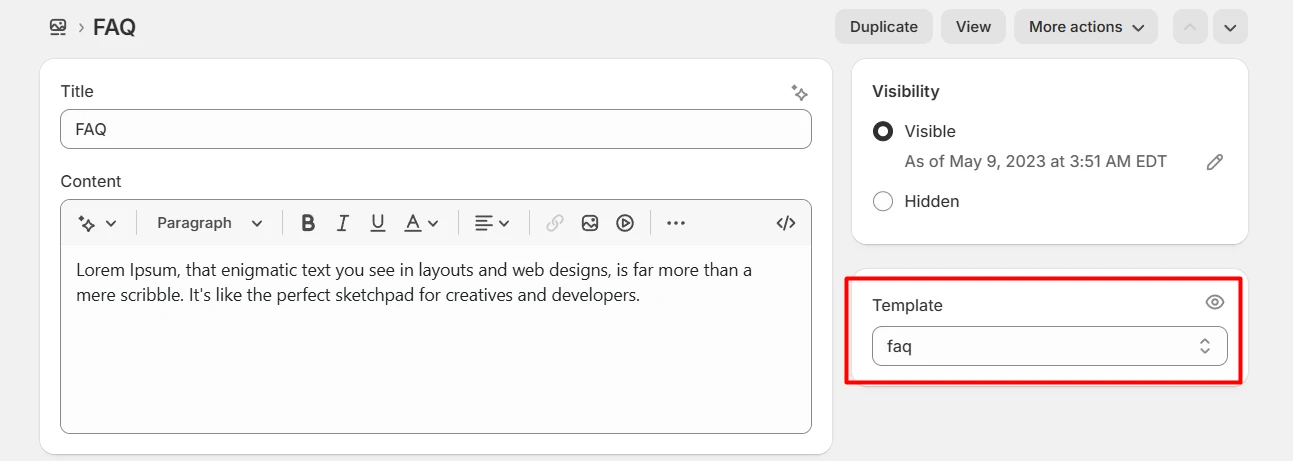Preview the template with eye icon
1293x461 pixels.
tap(1215, 303)
